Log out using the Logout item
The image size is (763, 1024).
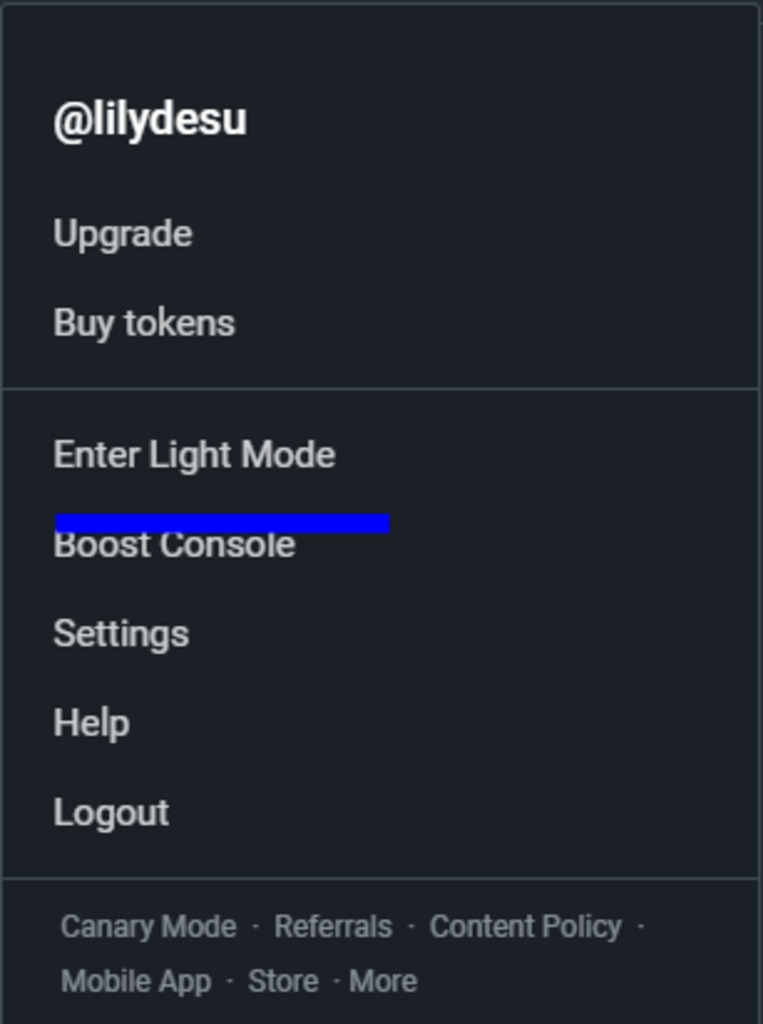click(x=111, y=813)
